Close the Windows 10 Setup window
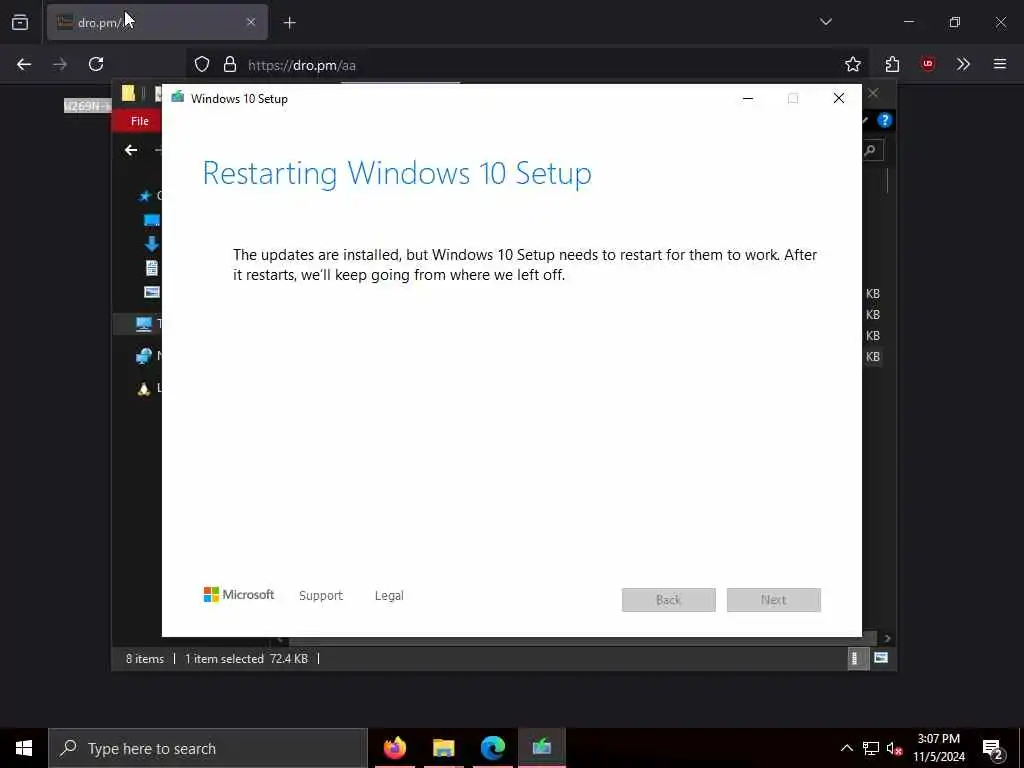Image resolution: width=1024 pixels, height=768 pixels. point(839,99)
